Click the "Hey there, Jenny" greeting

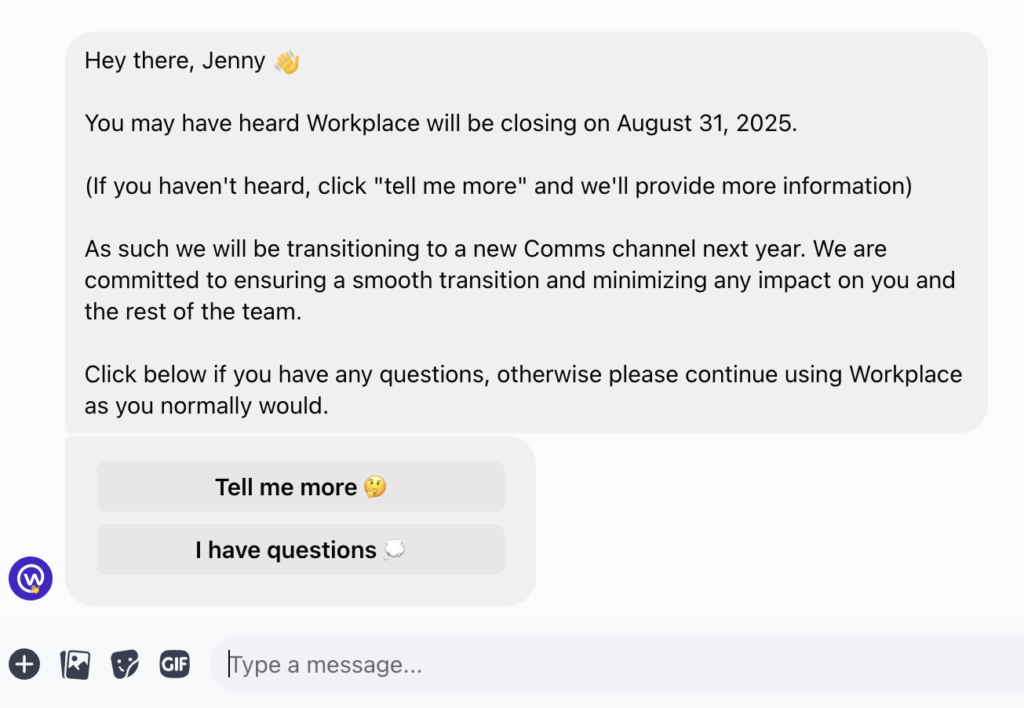point(175,61)
